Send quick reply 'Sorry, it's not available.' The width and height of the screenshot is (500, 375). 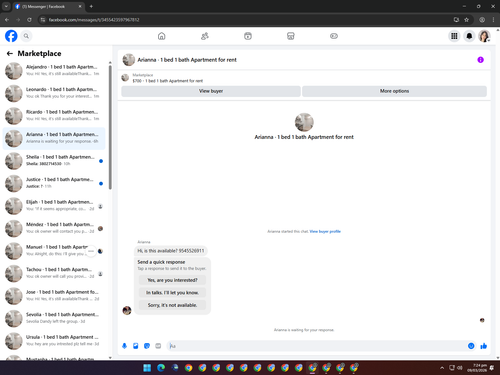172,305
